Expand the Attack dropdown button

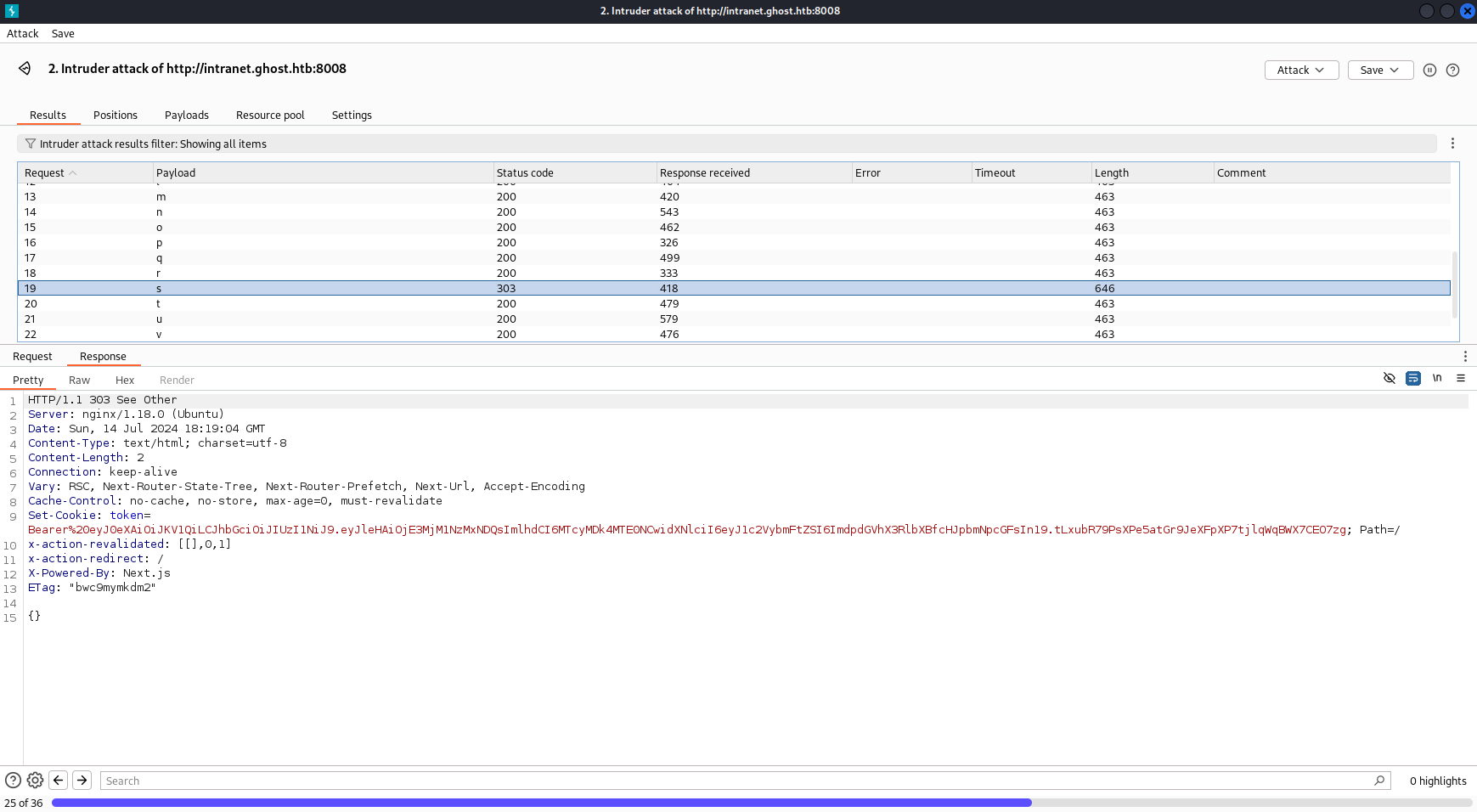click(x=1301, y=70)
